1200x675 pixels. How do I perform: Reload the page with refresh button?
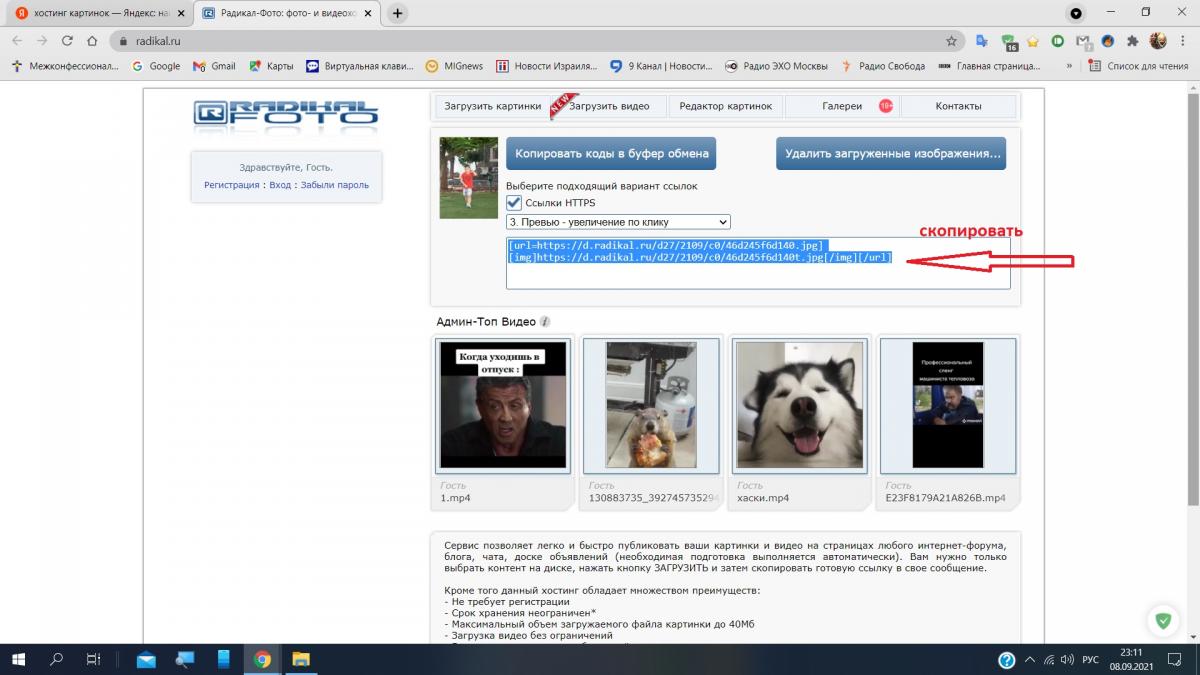[67, 41]
